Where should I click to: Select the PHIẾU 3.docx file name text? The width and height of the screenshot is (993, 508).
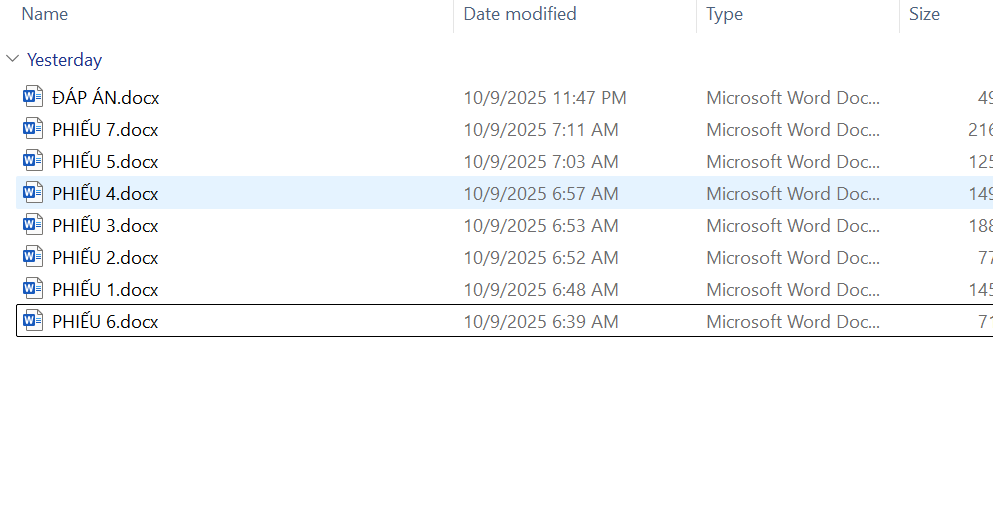pyautogui.click(x=105, y=225)
